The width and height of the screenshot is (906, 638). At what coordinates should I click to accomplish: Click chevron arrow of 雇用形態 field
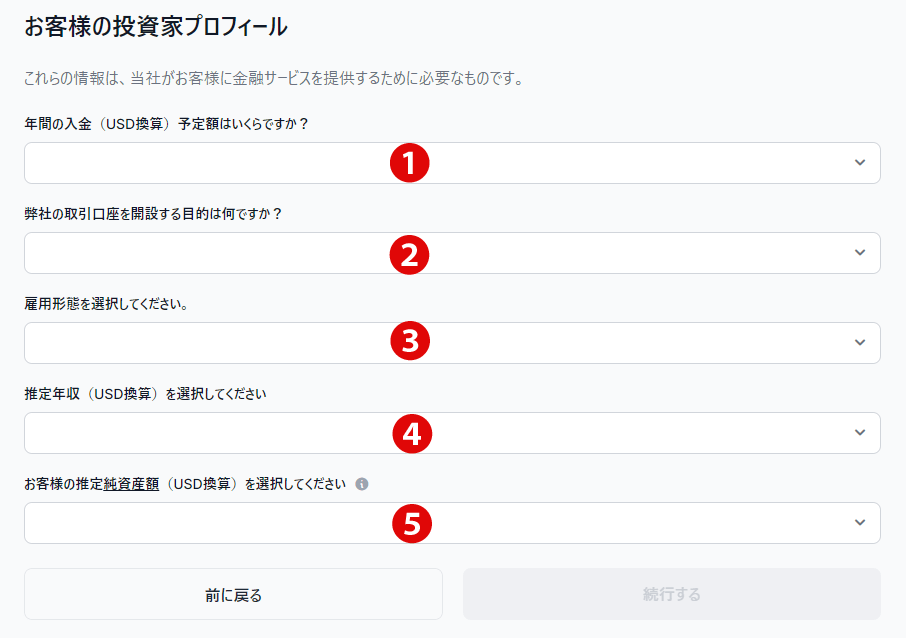[x=860, y=343]
